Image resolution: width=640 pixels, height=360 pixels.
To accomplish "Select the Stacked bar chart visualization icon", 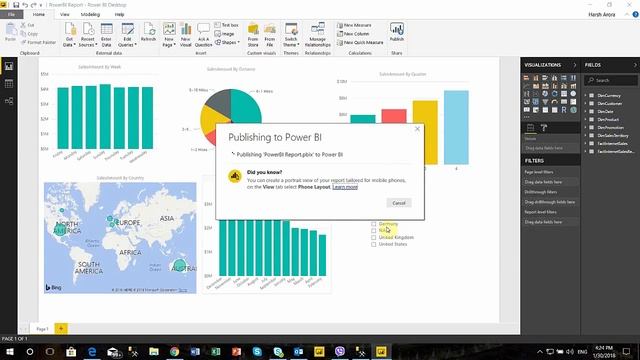I will coord(526,78).
